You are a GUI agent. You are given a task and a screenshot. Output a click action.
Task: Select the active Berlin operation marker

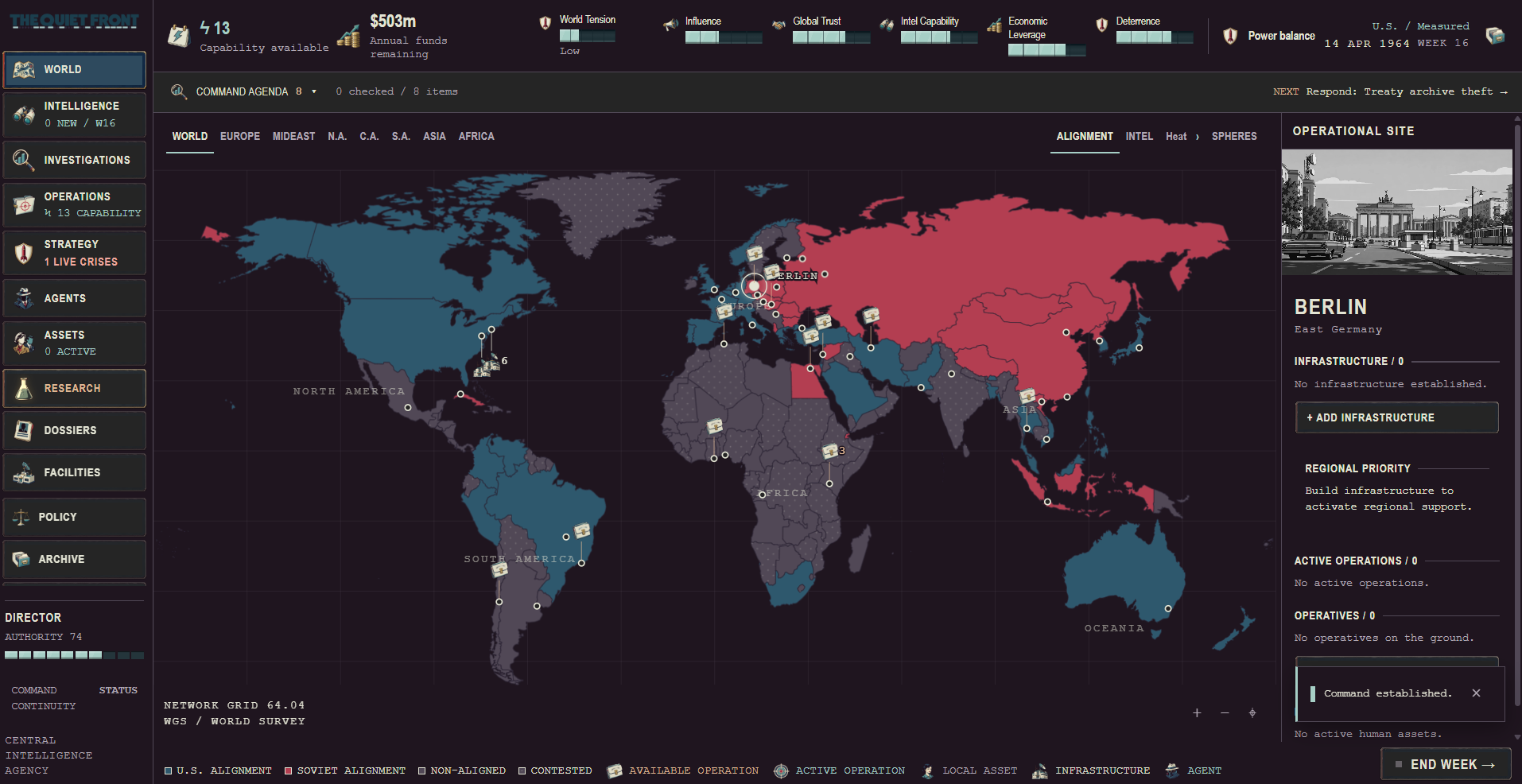point(754,286)
